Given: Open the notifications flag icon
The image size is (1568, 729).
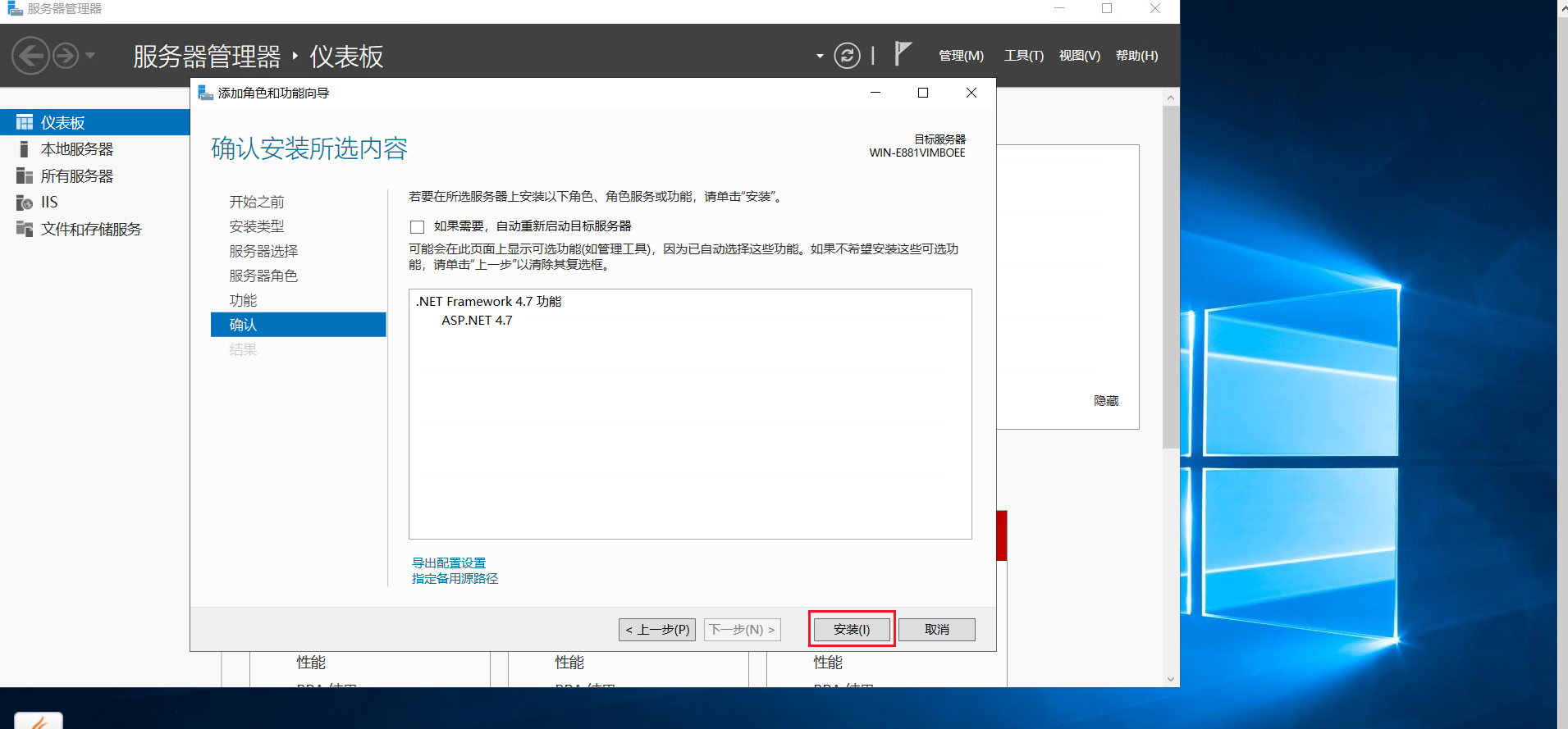Looking at the screenshot, I should click(903, 54).
